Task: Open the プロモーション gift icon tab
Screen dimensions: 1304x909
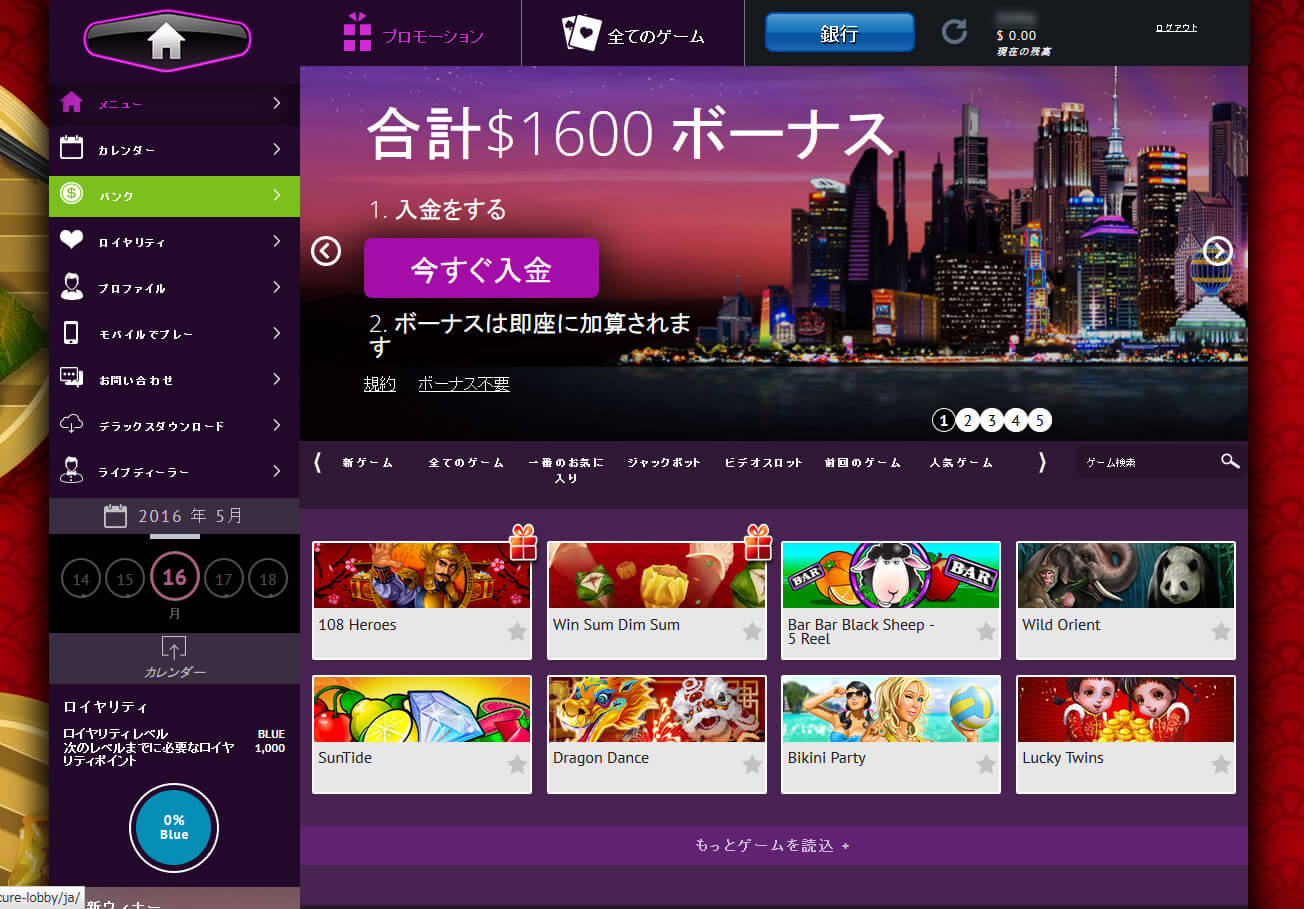Action: pos(357,33)
